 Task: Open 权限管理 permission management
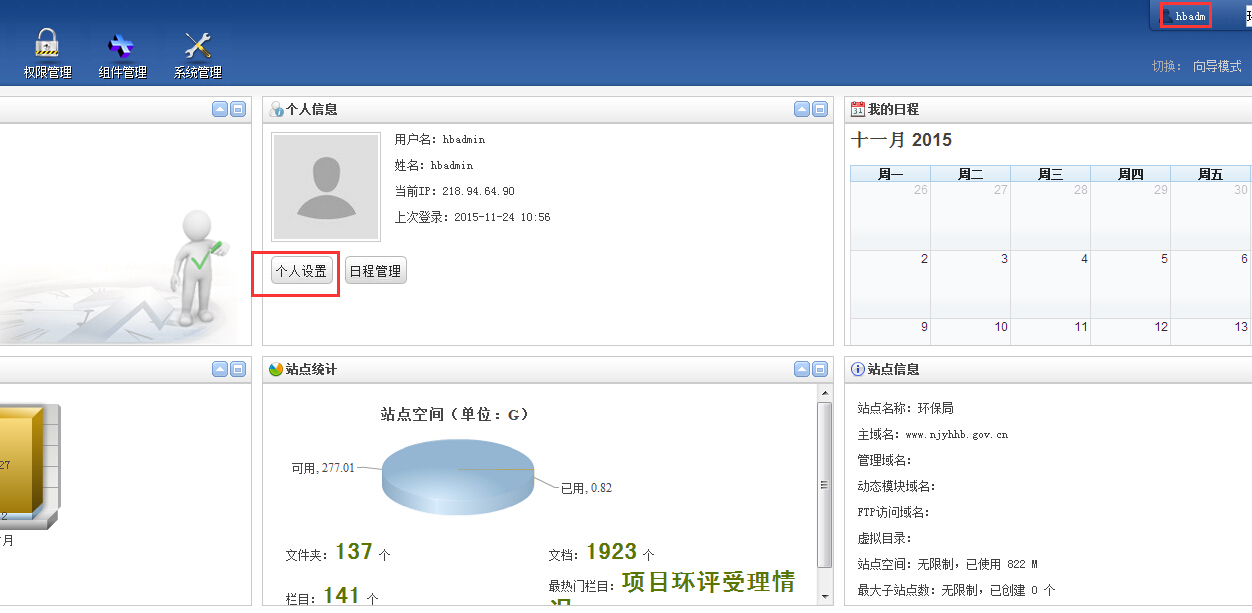coord(47,54)
